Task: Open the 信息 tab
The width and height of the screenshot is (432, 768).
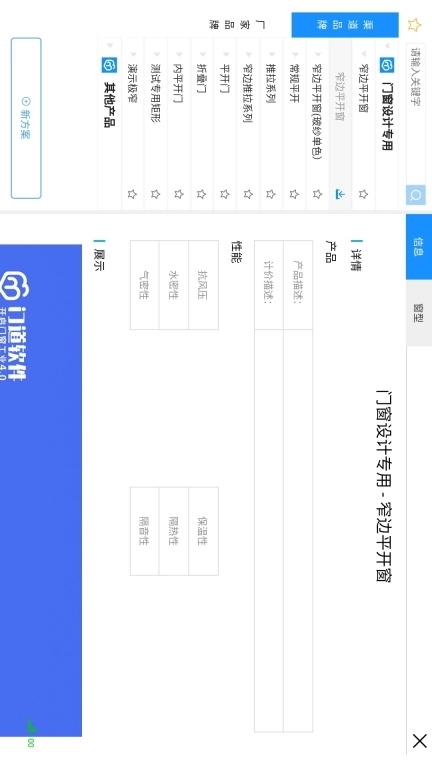Action: (x=419, y=247)
